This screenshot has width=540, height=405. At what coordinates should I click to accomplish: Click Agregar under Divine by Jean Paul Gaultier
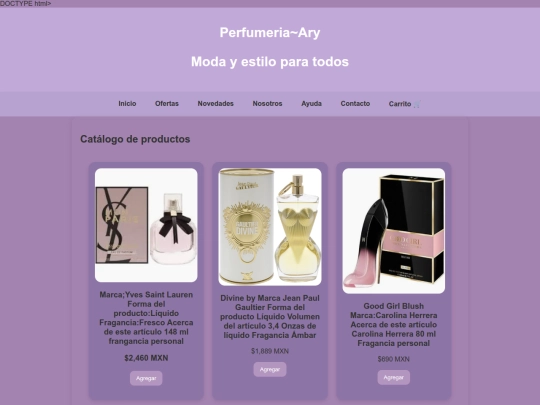[270, 369]
